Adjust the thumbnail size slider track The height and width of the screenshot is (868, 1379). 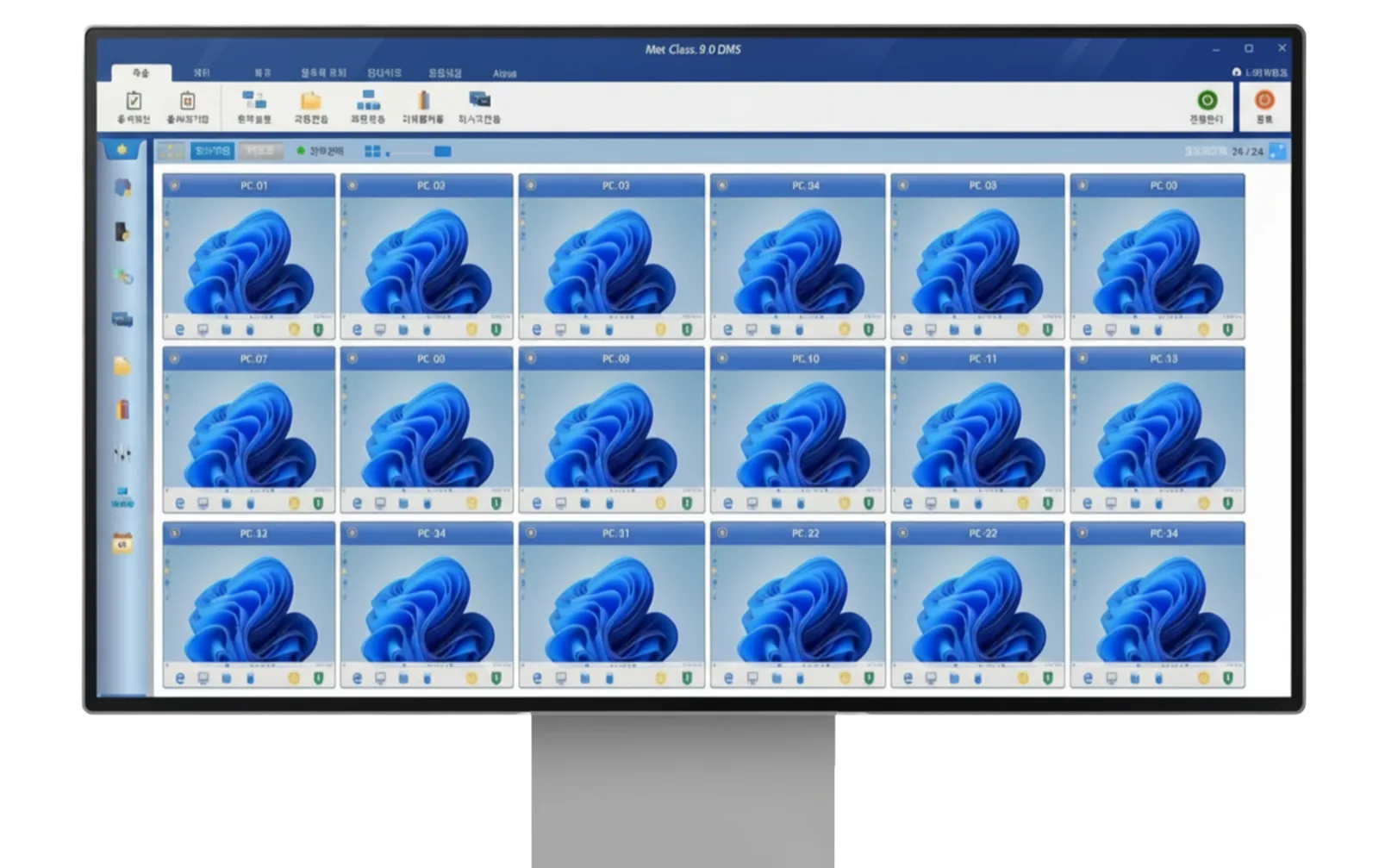click(411, 153)
